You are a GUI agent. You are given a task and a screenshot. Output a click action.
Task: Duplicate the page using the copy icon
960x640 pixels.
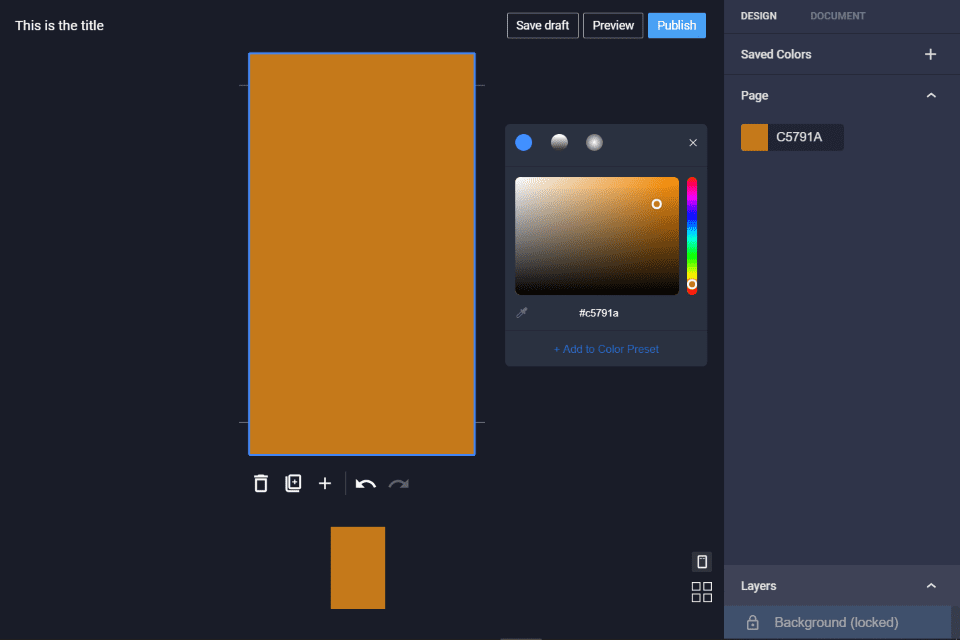click(x=293, y=484)
